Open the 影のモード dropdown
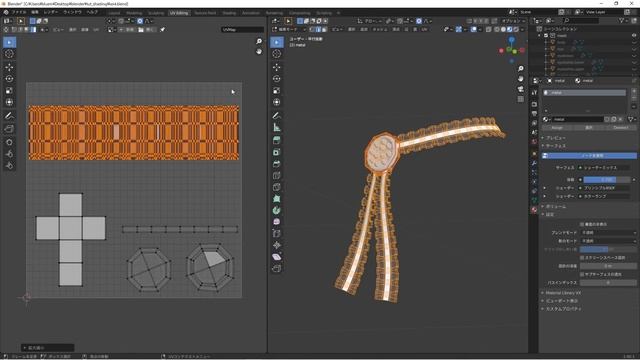This screenshot has height=360, width=640. (x=608, y=241)
